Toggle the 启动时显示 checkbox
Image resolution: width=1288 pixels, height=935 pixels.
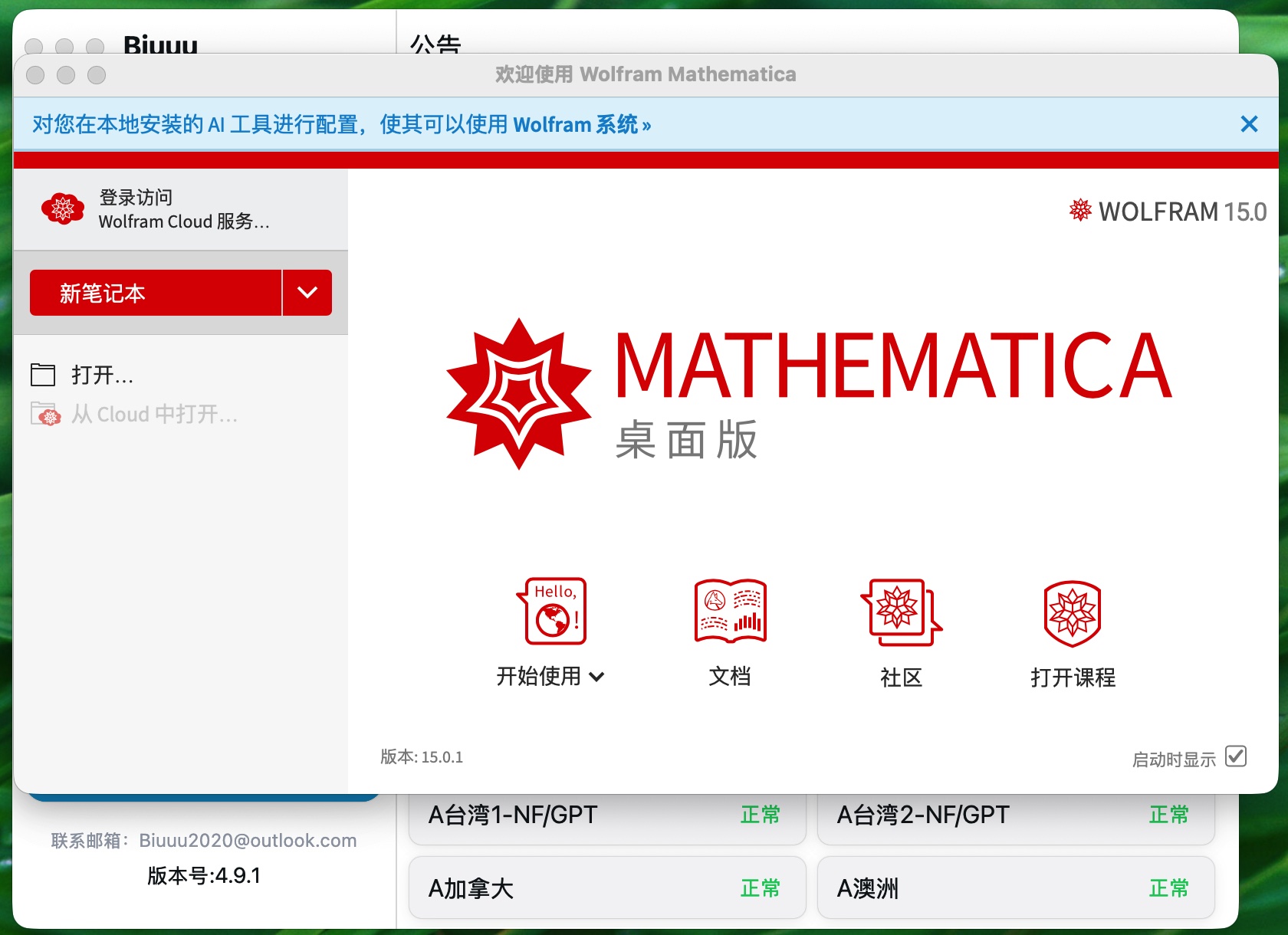1236,756
